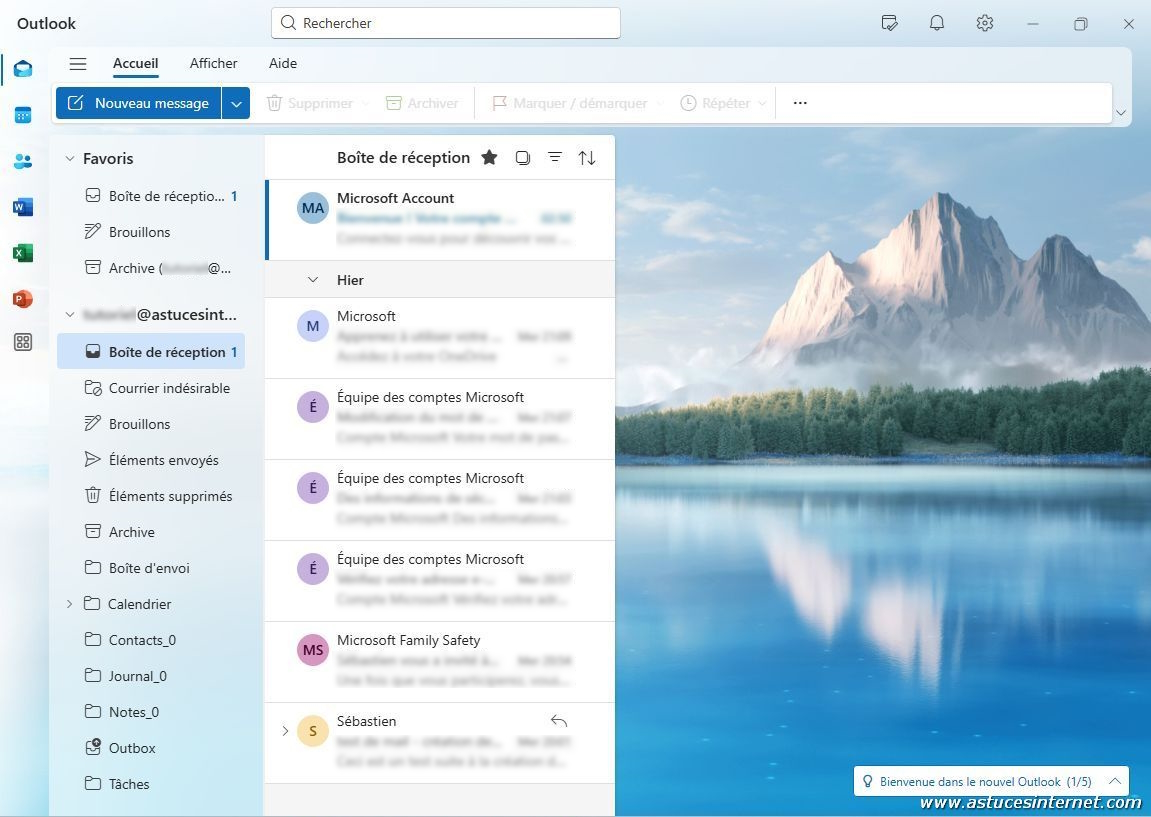Viewport: 1151px width, 817px height.
Task: Select the MA avatar of Microsoft Account message
Action: 313,208
